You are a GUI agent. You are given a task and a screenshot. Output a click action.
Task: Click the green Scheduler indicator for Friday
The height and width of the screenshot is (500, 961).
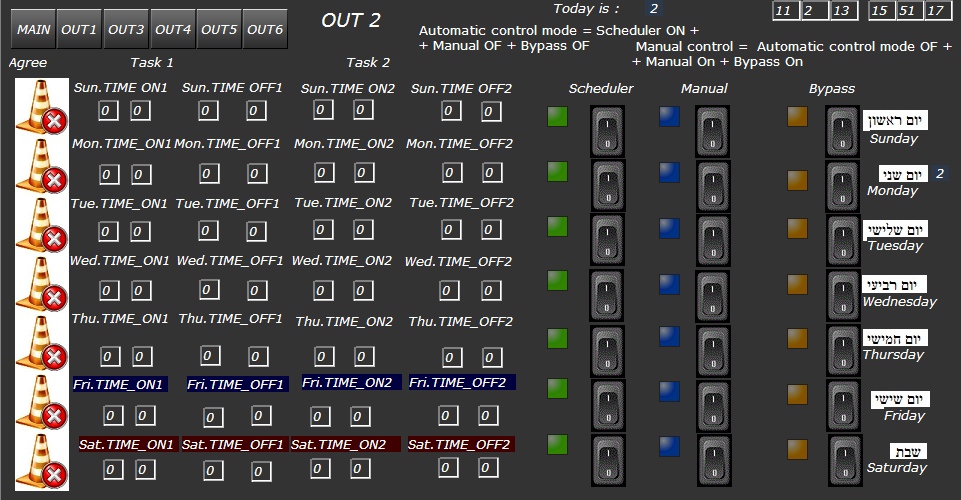coord(557,389)
